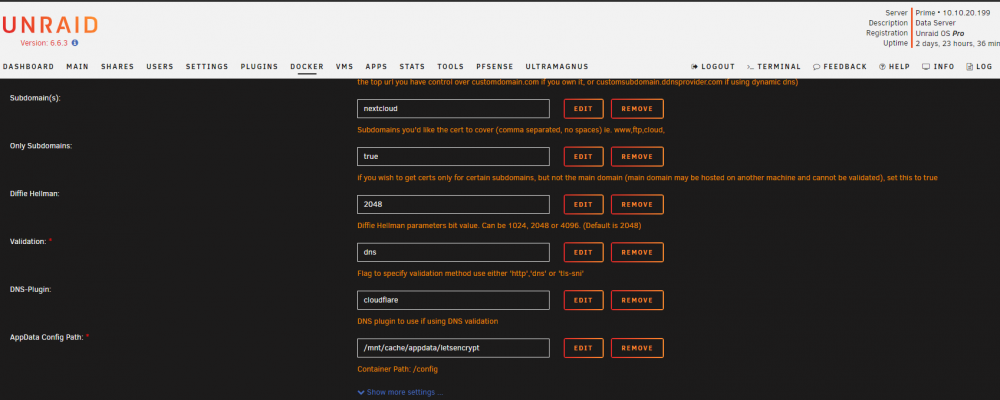
Task: Click the Feedback link text
Action: [x=845, y=66]
